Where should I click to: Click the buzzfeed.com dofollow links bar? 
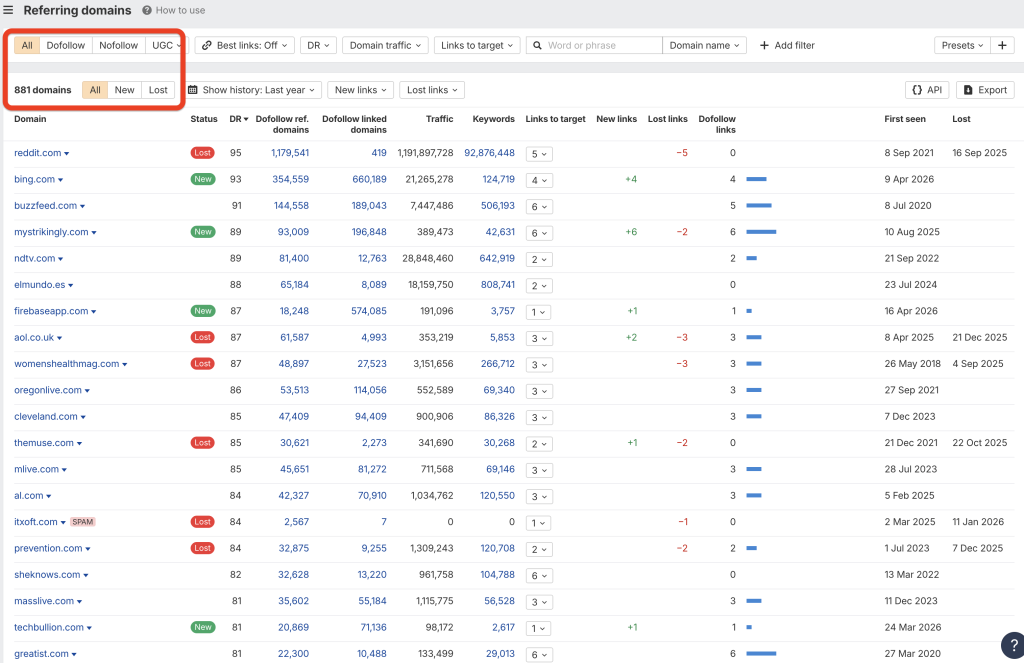[759, 206]
